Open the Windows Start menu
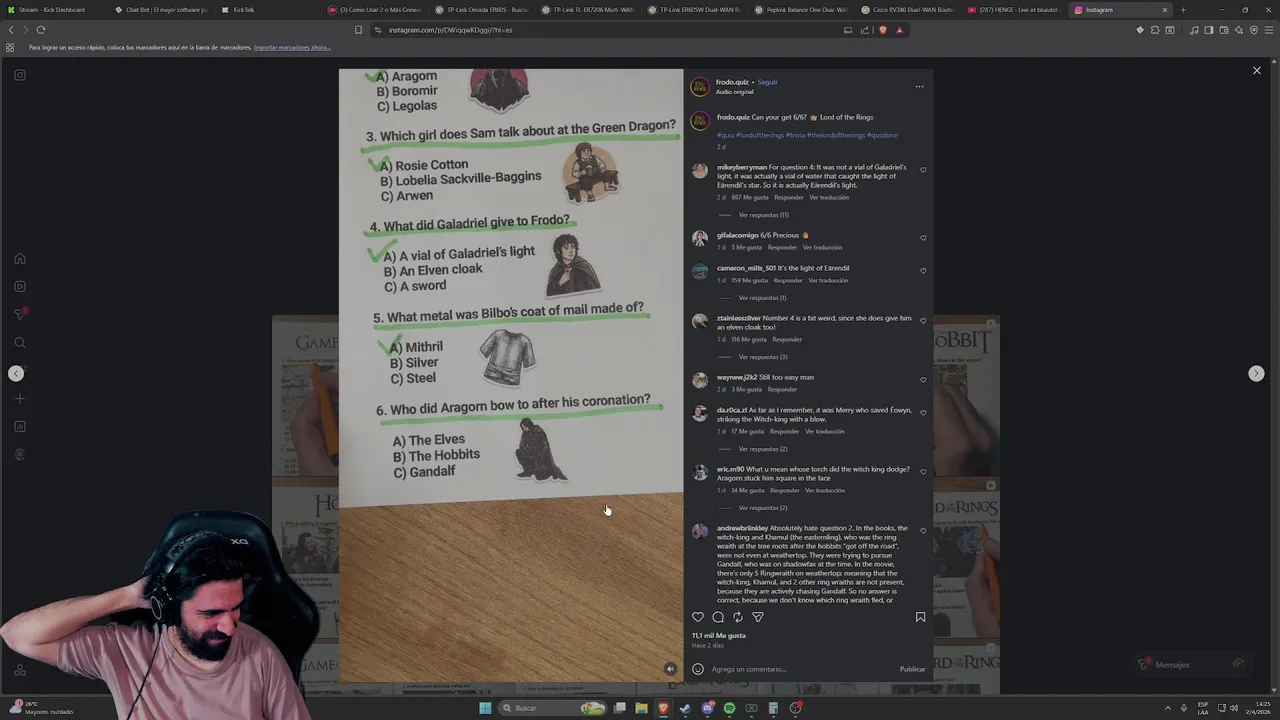The height and width of the screenshot is (720, 1280). coord(485,708)
